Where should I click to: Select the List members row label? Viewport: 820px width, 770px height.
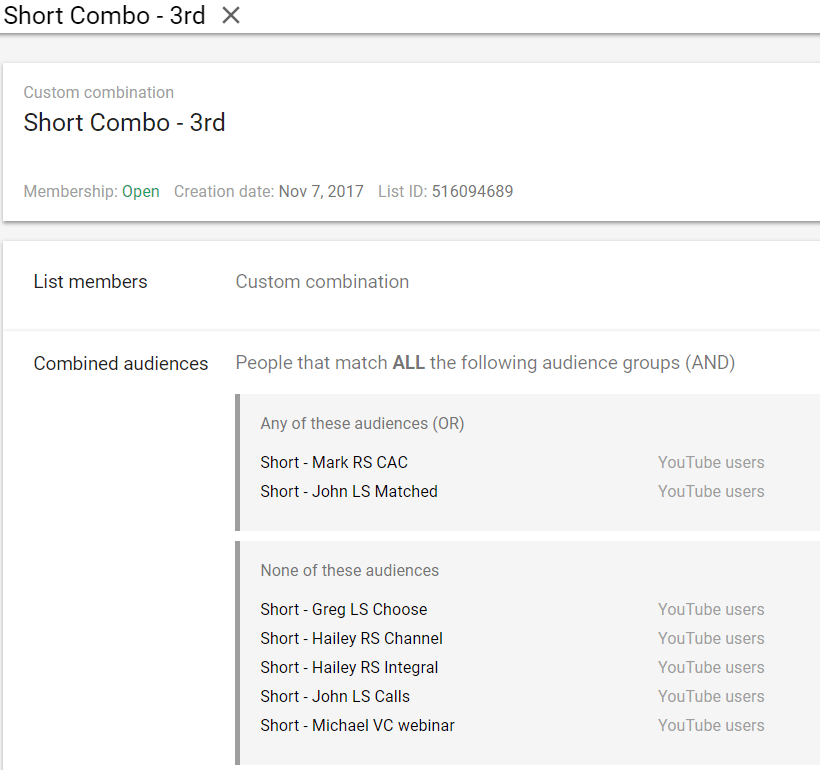tap(90, 282)
